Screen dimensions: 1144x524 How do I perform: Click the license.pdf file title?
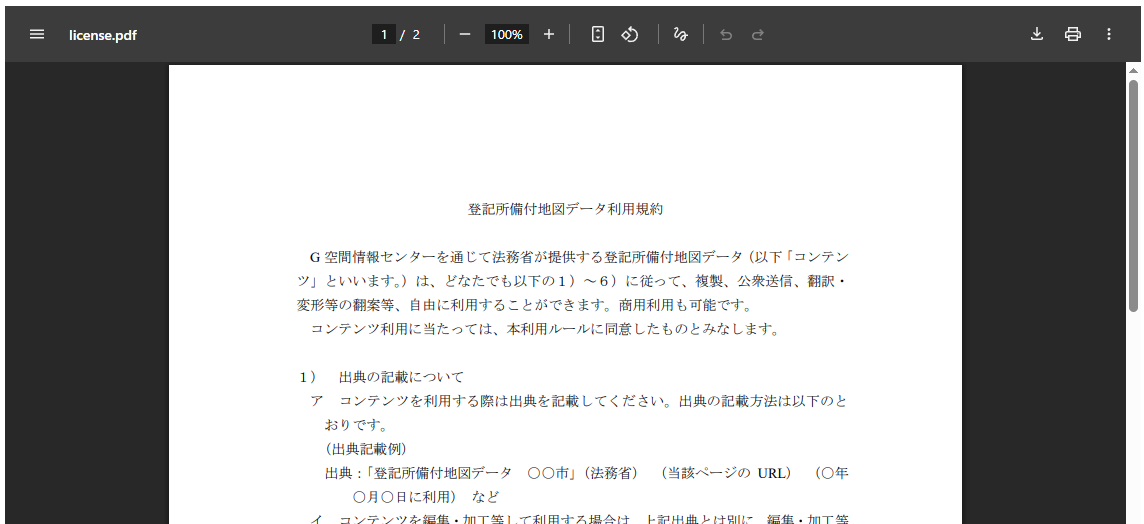point(103,35)
